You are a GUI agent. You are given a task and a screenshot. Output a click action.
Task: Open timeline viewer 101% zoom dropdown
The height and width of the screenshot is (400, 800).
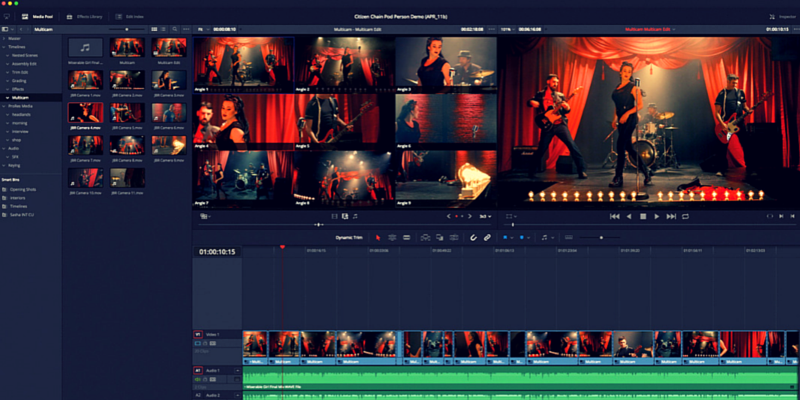pos(507,30)
